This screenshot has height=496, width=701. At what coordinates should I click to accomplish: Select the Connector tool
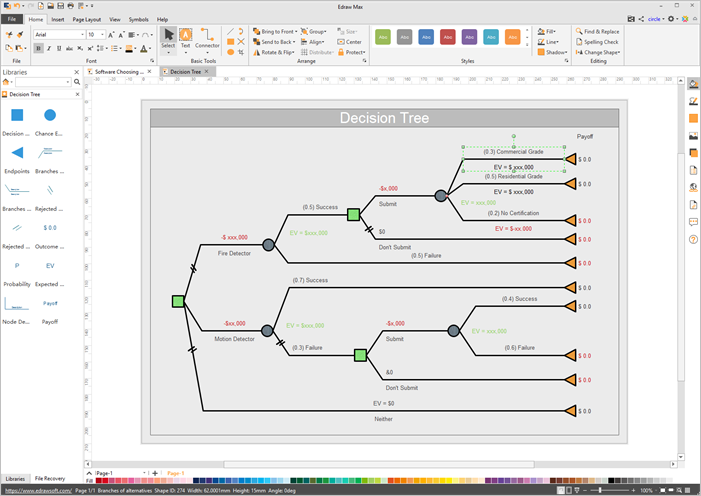(208, 38)
